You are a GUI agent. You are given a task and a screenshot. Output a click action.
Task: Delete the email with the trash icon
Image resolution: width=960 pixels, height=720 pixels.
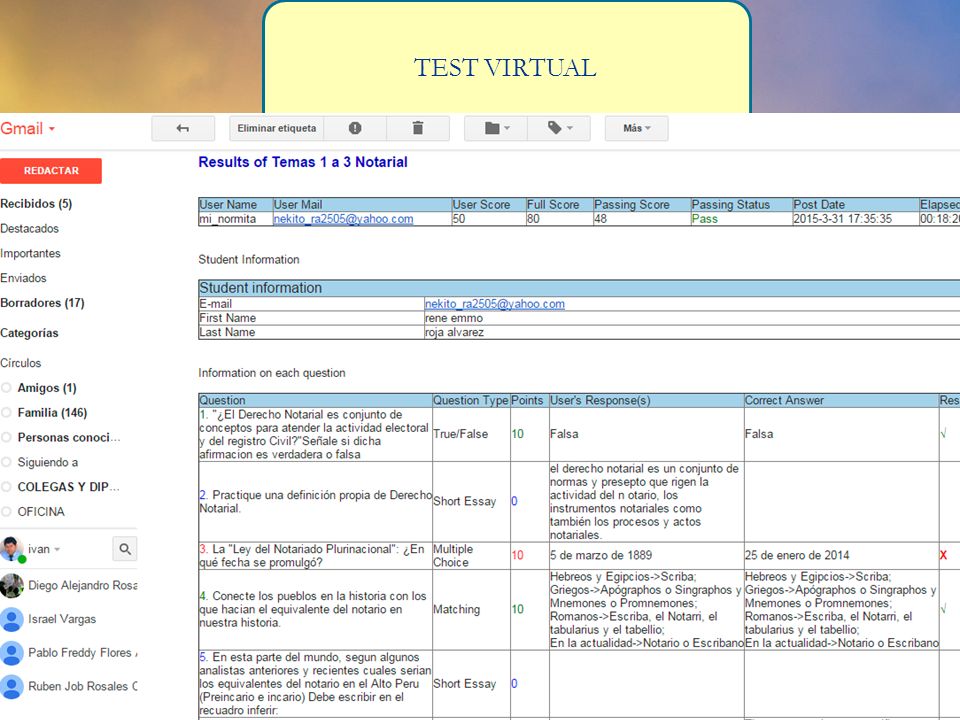[x=418, y=128]
